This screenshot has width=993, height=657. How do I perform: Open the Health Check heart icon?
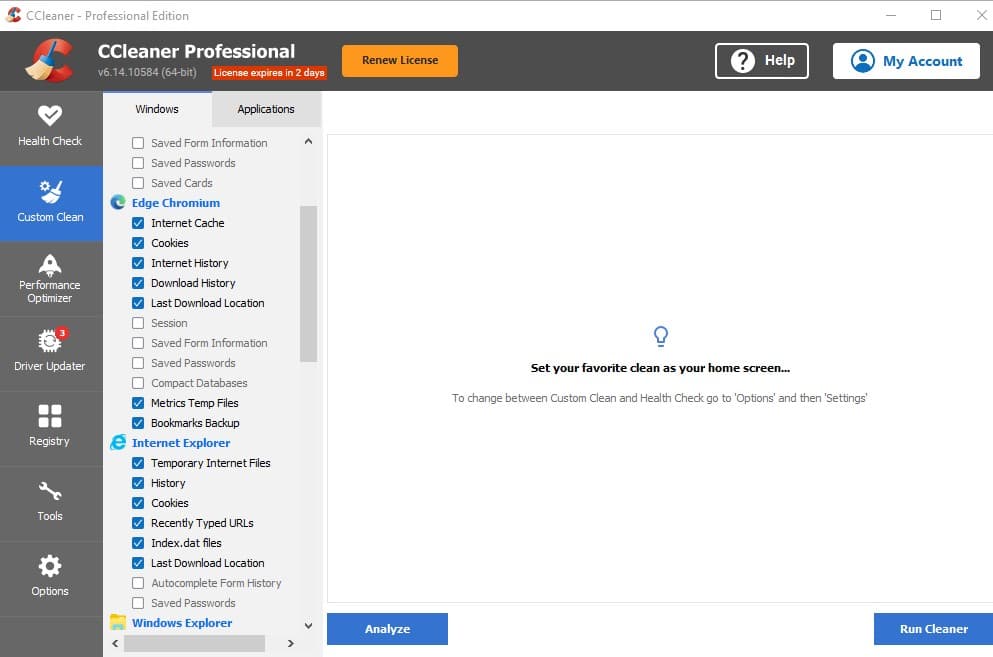pyautogui.click(x=50, y=116)
